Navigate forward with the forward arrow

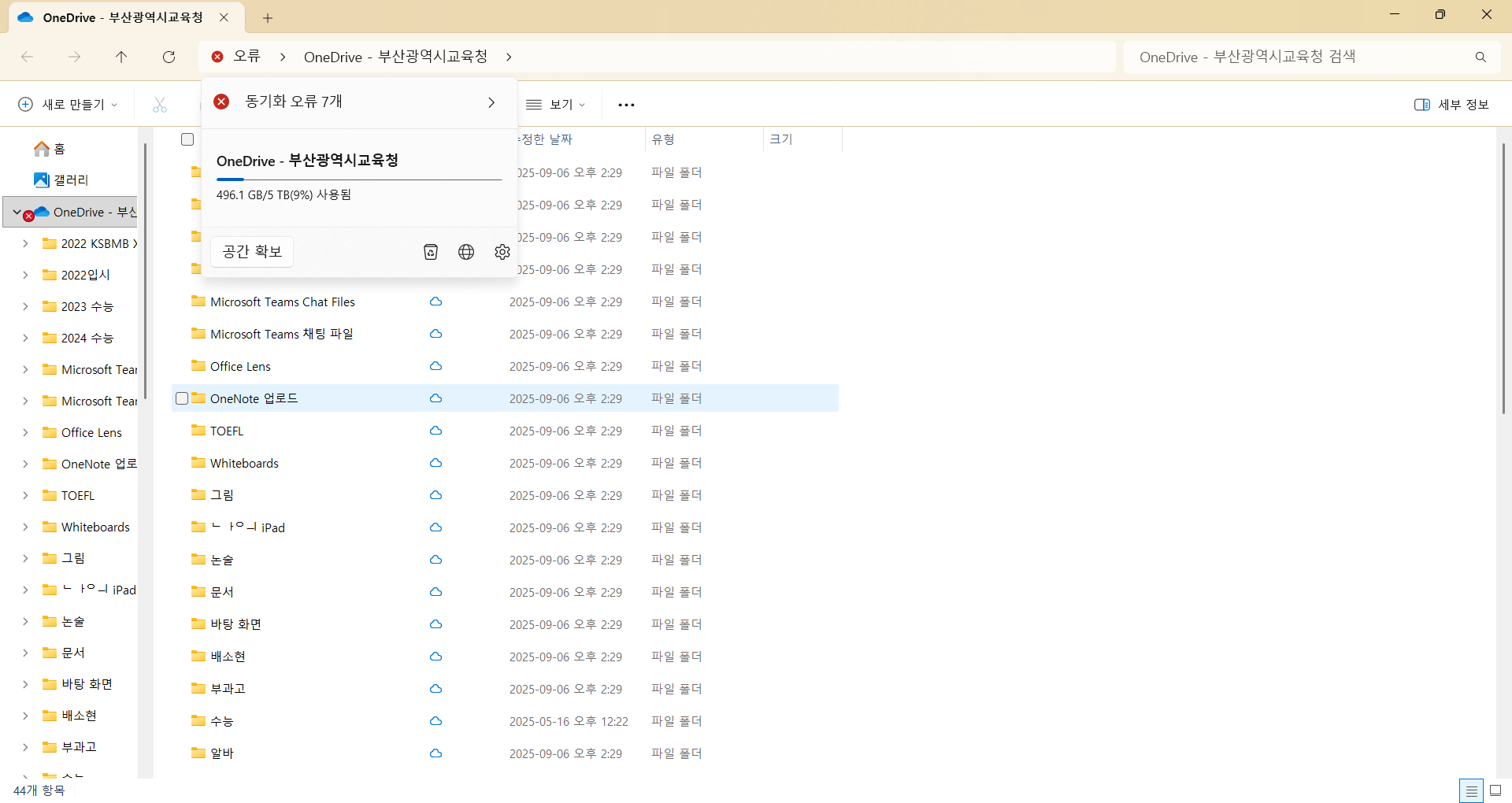74,57
